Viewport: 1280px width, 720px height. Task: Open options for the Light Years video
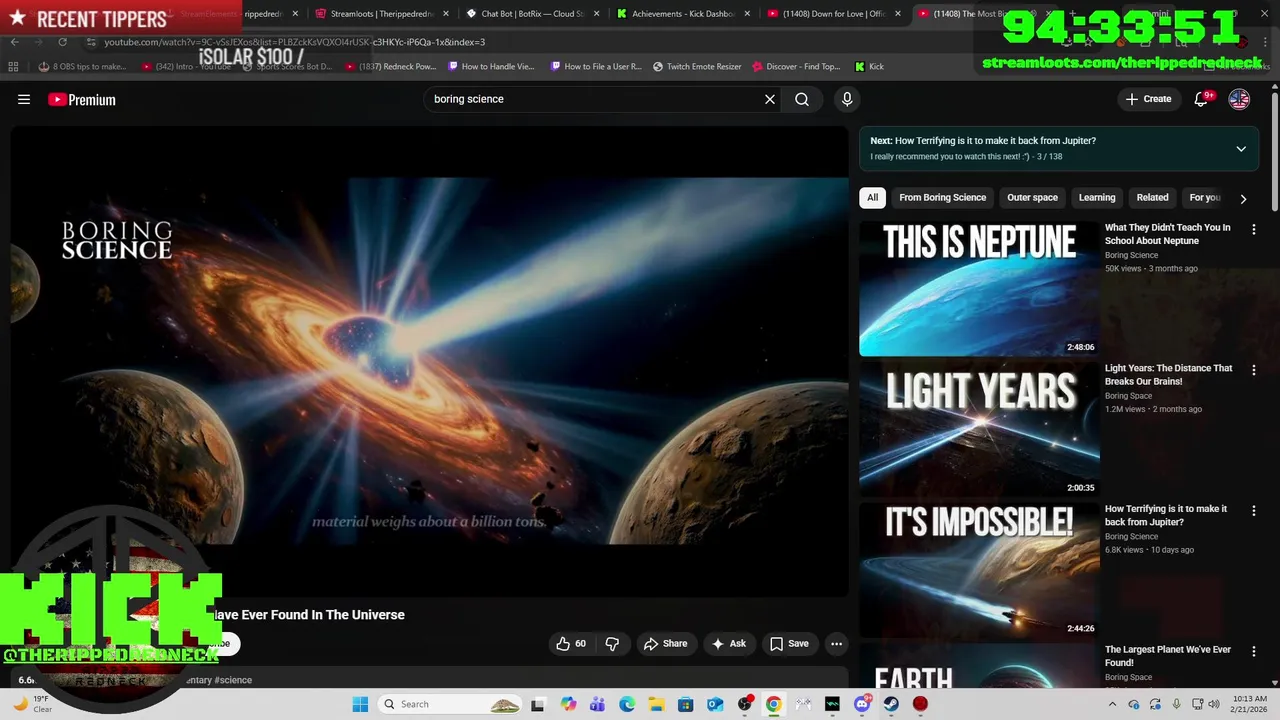point(1254,370)
